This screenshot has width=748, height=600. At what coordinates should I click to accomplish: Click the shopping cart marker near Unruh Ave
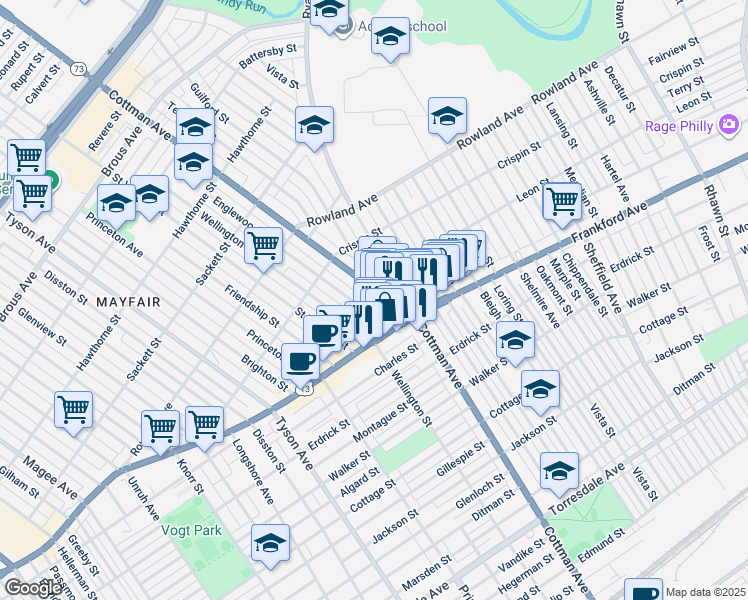click(160, 432)
